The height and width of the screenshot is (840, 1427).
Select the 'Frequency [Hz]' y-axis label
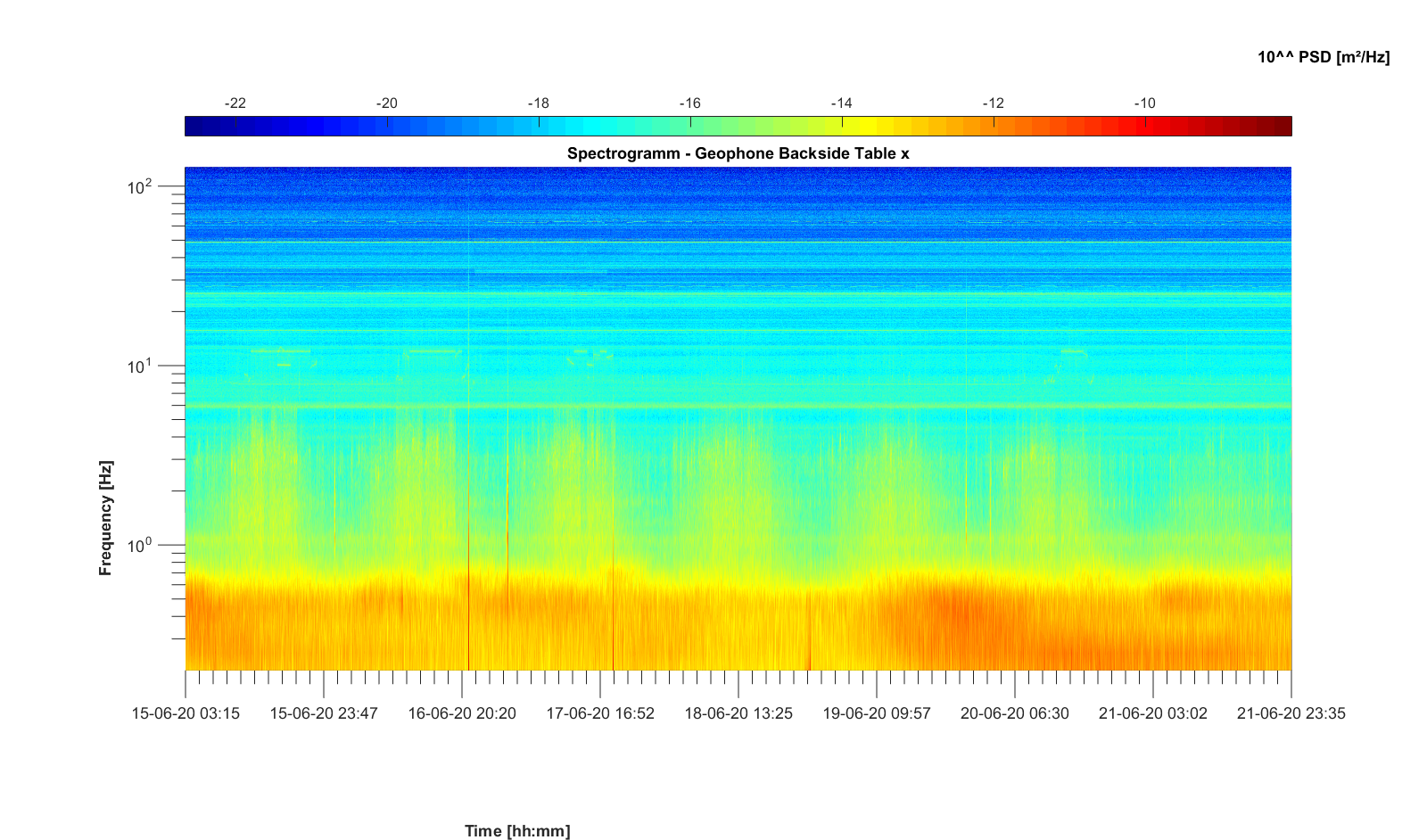tap(106, 518)
